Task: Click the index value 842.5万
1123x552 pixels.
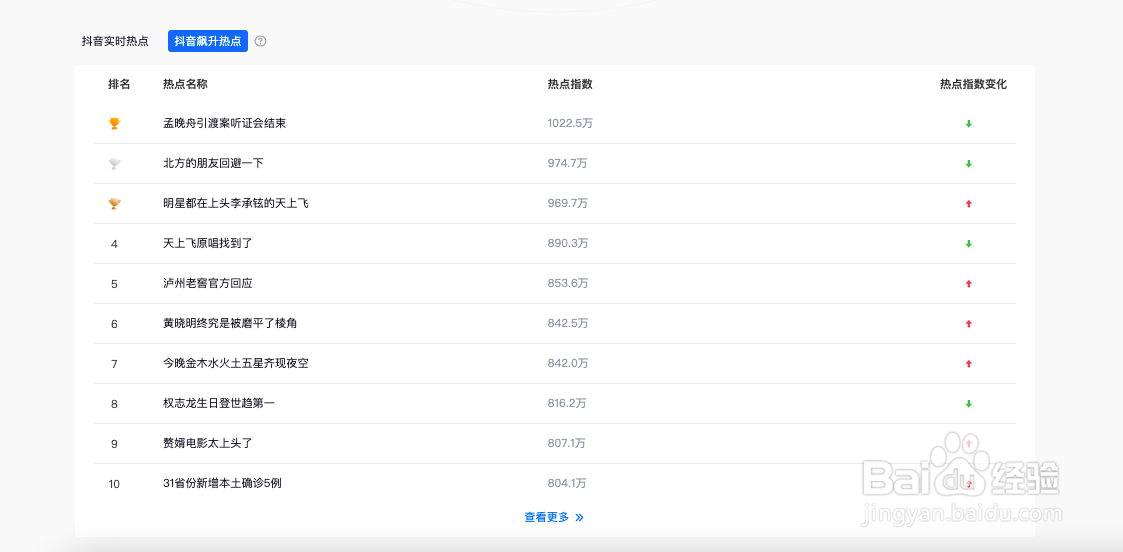Action: [x=568, y=324]
